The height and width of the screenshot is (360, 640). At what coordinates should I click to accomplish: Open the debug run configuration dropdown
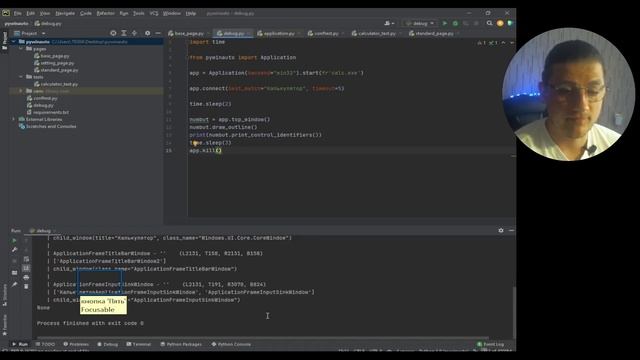(420, 24)
